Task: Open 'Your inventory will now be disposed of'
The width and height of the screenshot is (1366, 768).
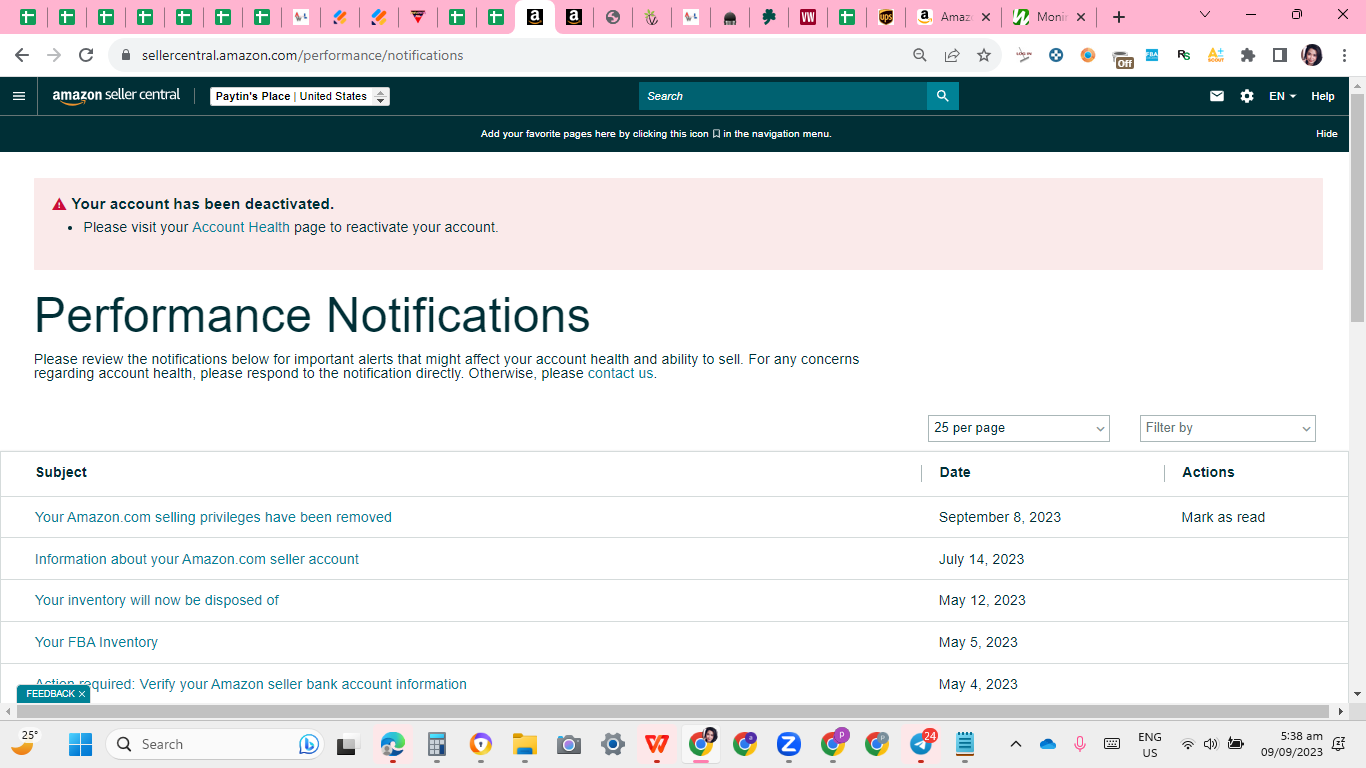Action: 157,600
